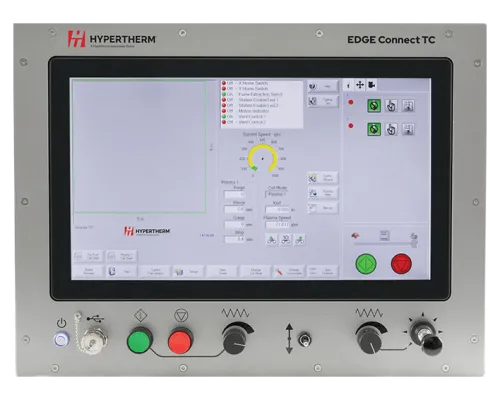This screenshot has height=400, width=500.
Task: Open the camera tab in right panel
Action: pyautogui.click(x=372, y=85)
